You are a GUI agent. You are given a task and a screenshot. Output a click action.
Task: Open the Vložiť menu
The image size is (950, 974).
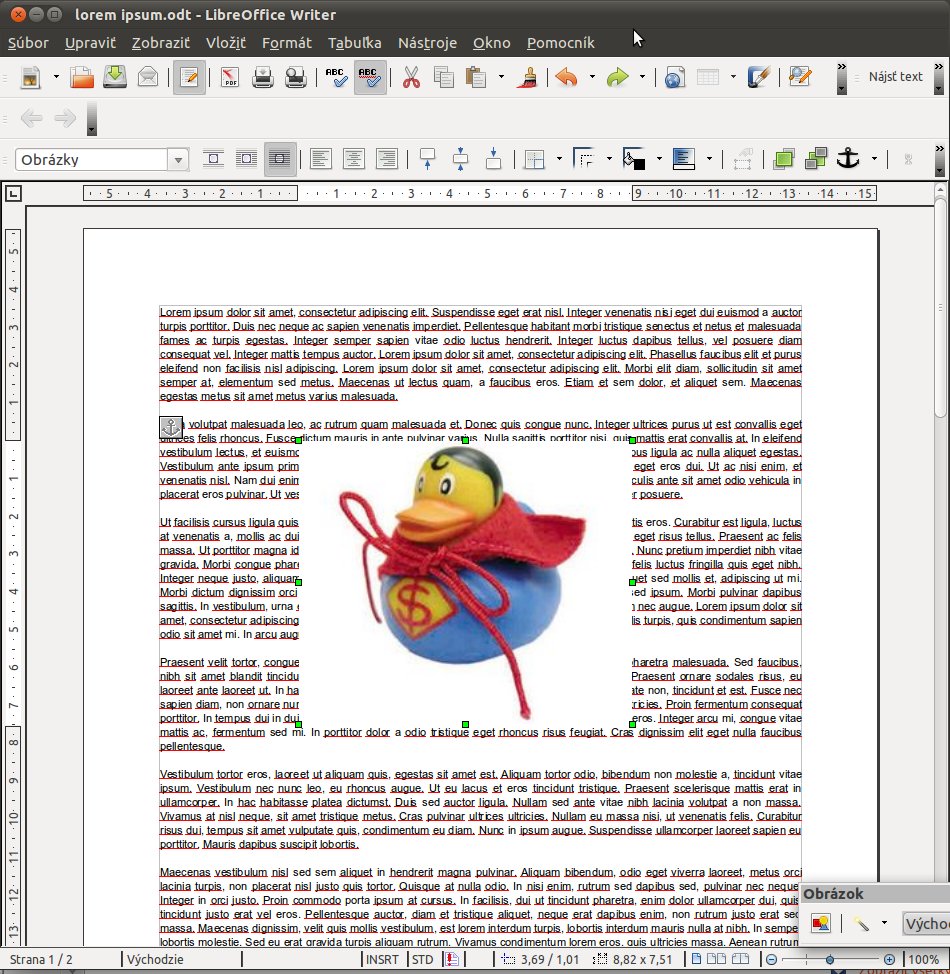[x=226, y=43]
